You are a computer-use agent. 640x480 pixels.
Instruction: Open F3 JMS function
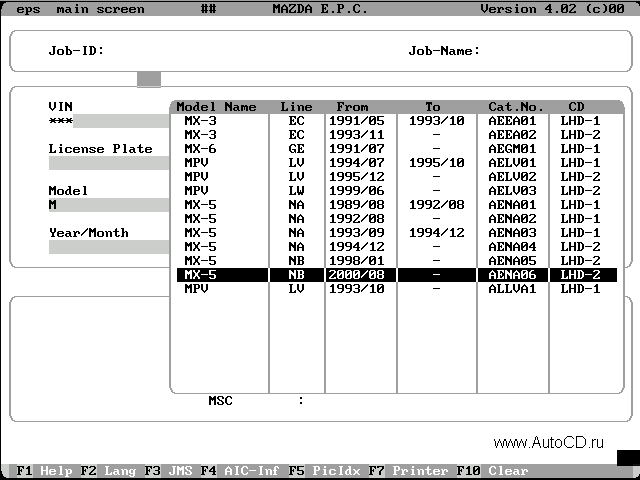(168, 471)
